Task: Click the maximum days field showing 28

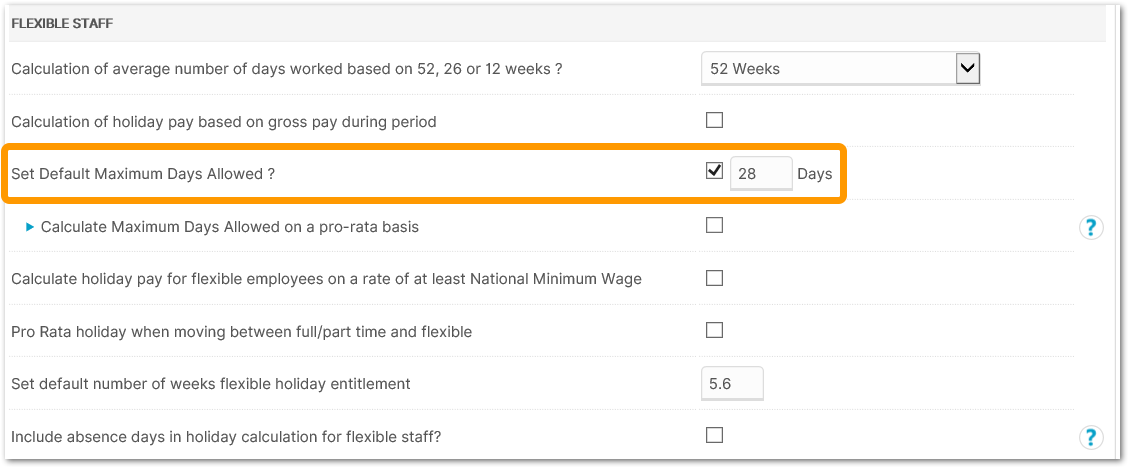Action: (x=760, y=174)
